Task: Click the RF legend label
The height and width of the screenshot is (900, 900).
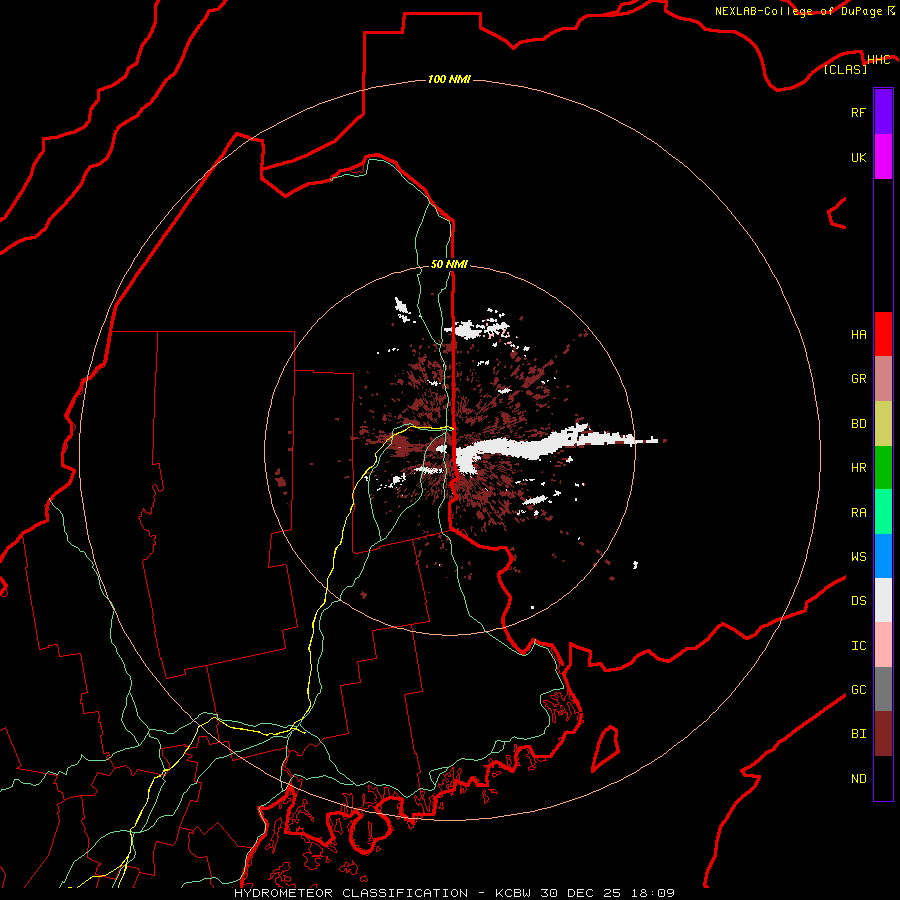Action: pyautogui.click(x=858, y=113)
